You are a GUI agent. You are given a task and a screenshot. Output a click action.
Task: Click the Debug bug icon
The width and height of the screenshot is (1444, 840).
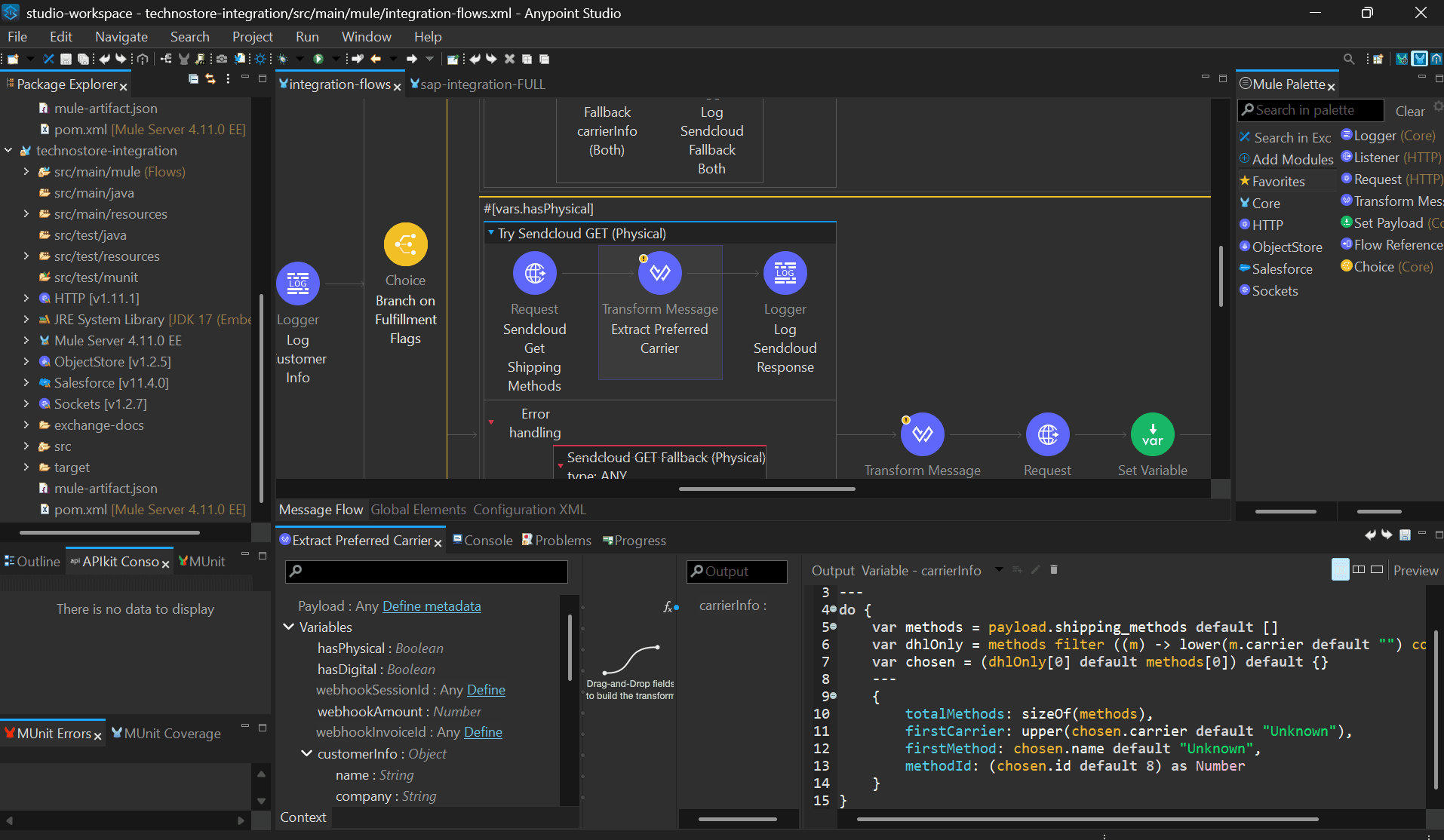pos(283,59)
